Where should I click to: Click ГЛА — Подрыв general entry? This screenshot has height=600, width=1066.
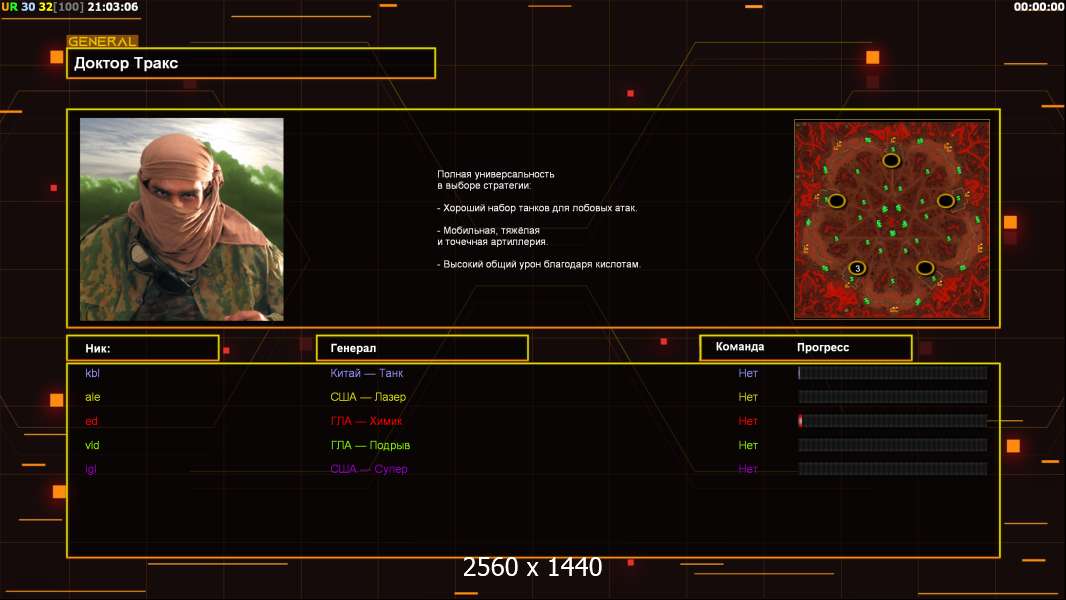[370, 445]
